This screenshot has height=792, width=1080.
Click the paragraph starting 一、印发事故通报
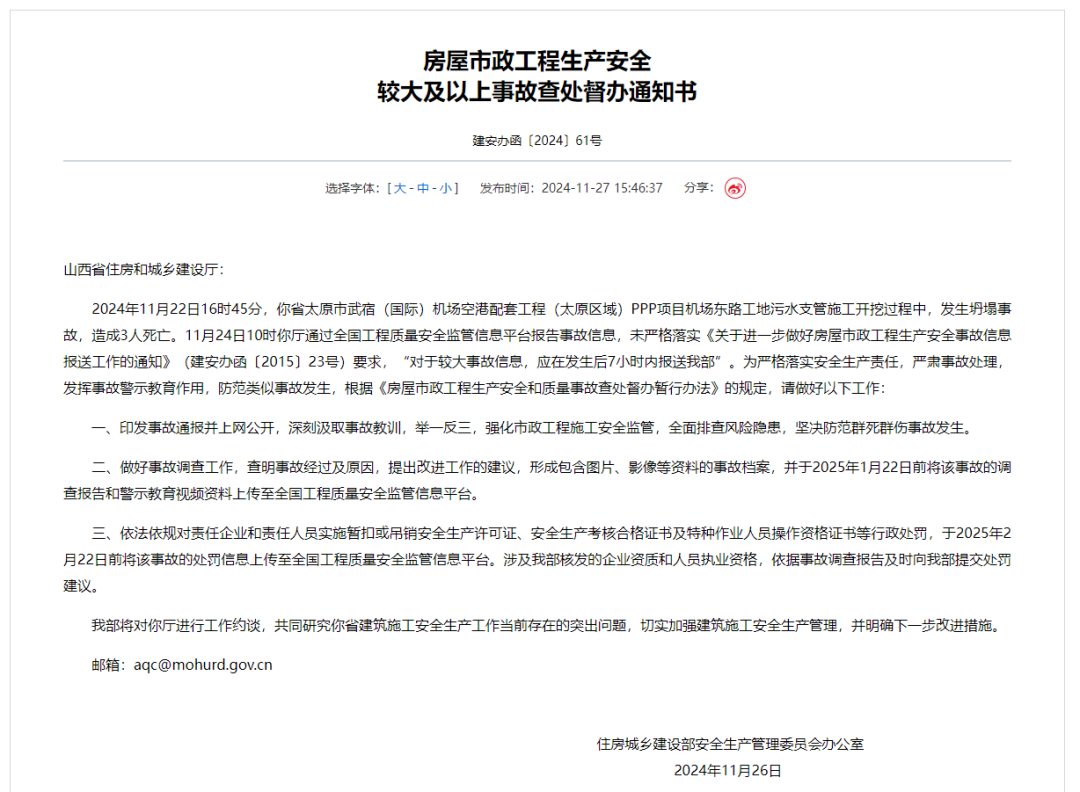point(534,428)
